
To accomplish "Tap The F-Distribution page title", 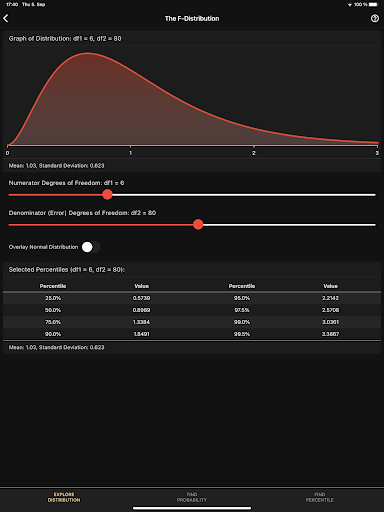I will (x=192, y=19).
